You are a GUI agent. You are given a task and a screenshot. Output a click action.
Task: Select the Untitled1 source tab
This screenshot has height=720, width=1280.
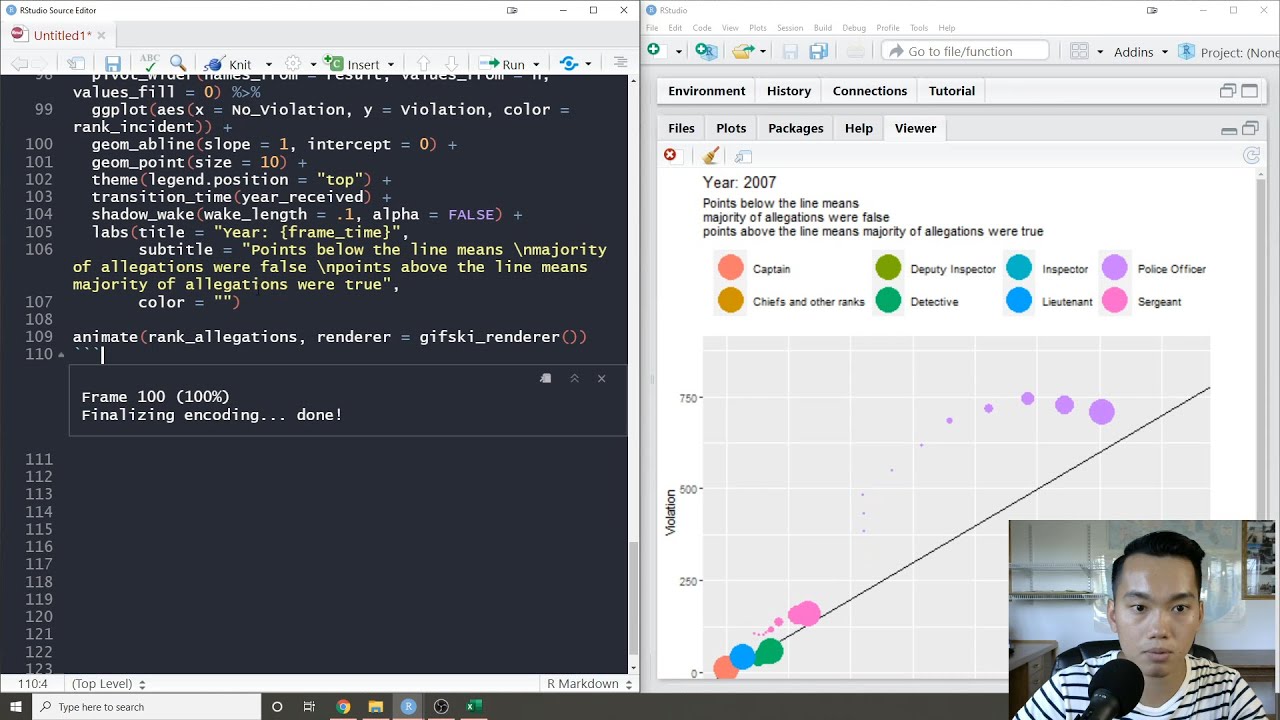pos(61,35)
